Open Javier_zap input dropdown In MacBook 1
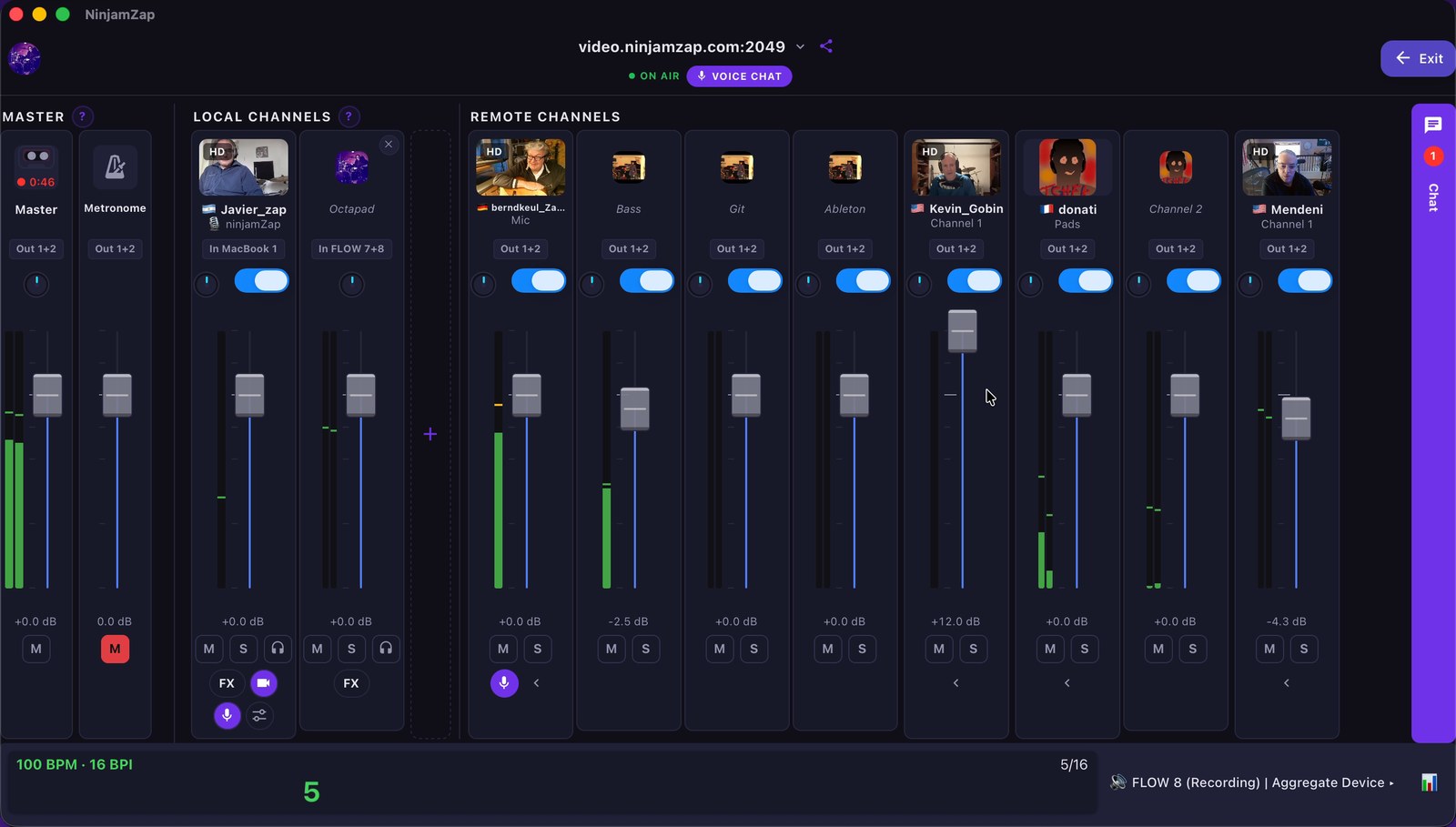This screenshot has height=827, width=1456. (243, 248)
